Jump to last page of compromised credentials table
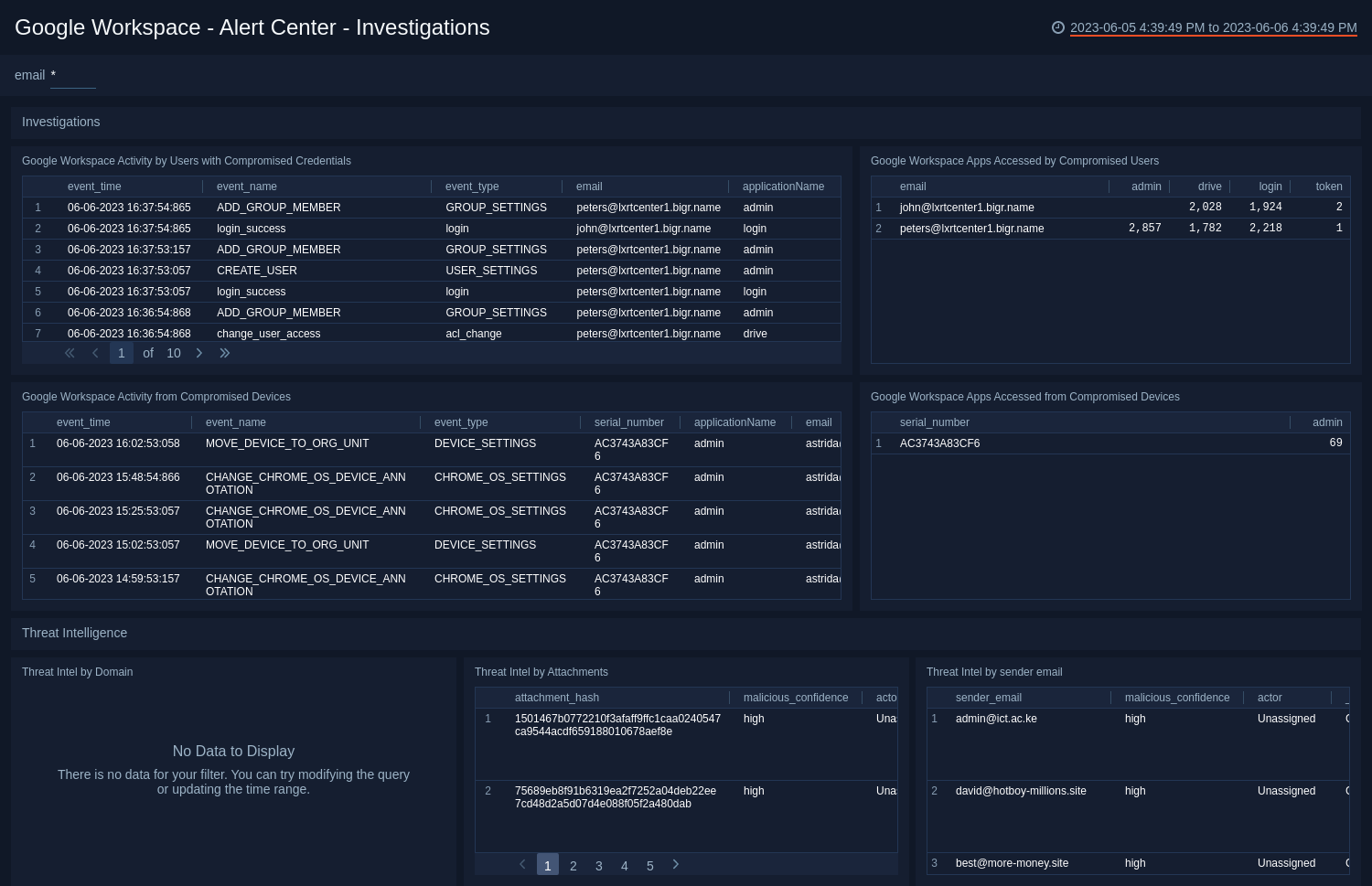The width and height of the screenshot is (1372, 886). 225,353
